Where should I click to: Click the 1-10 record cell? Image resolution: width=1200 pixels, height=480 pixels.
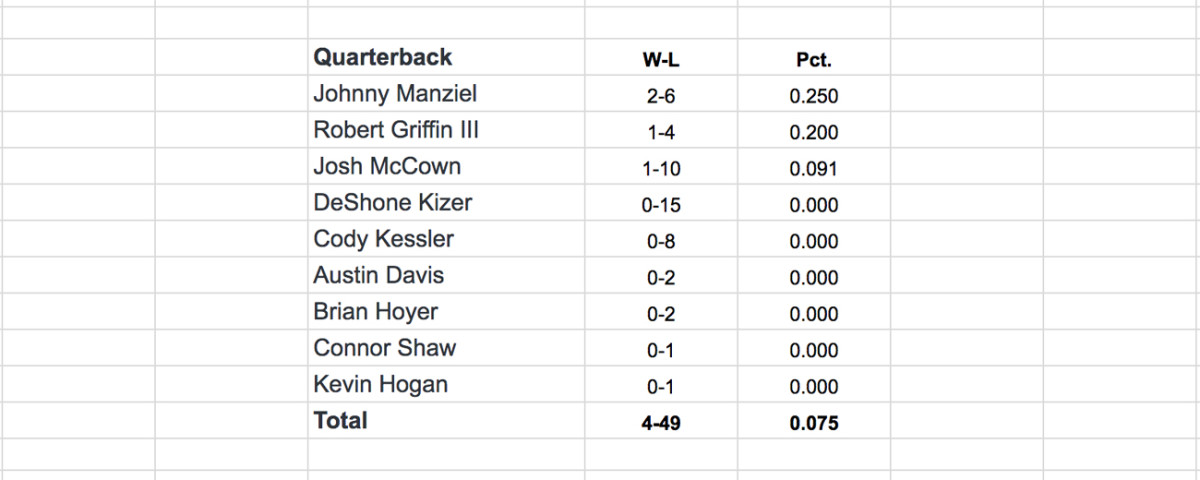point(662,169)
